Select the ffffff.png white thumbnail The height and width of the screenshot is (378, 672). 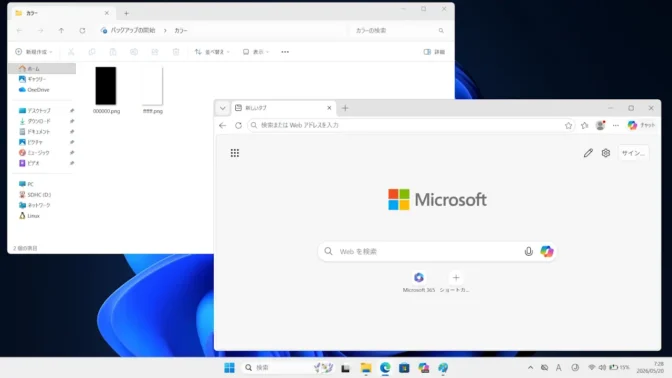coord(153,86)
